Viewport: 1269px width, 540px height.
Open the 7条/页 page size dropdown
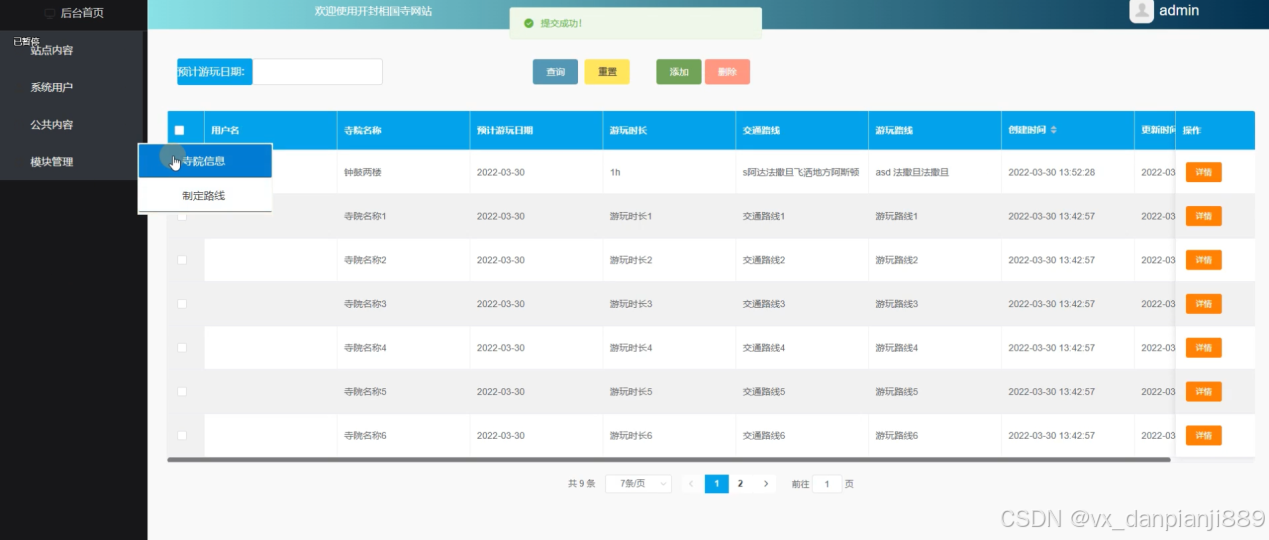[638, 484]
